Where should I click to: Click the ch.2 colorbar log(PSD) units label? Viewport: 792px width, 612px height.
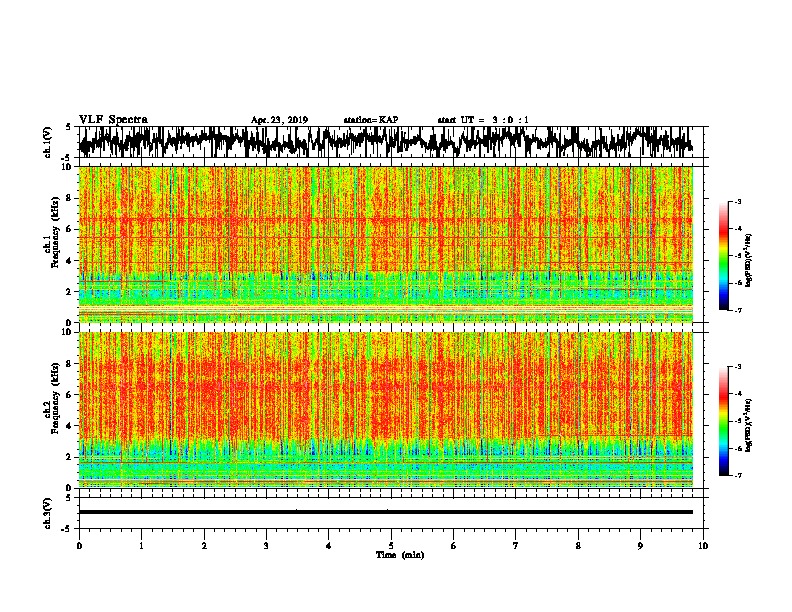tap(749, 425)
